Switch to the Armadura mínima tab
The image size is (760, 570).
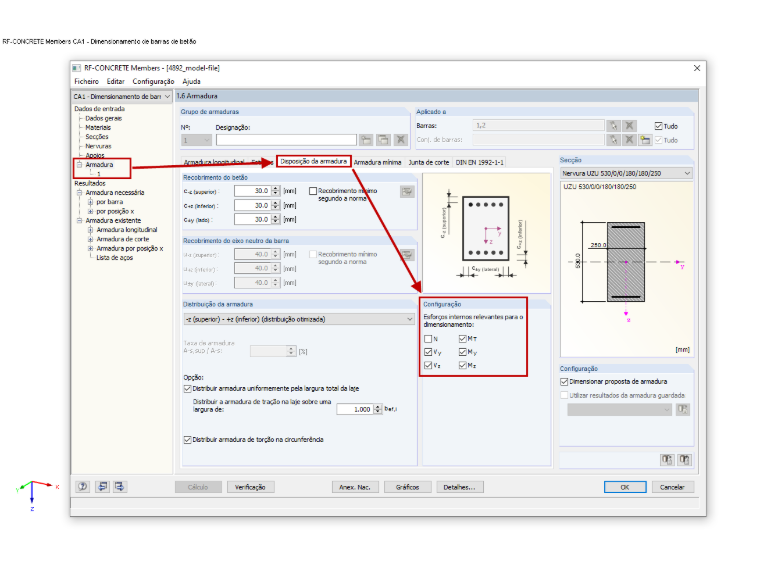pyautogui.click(x=378, y=162)
